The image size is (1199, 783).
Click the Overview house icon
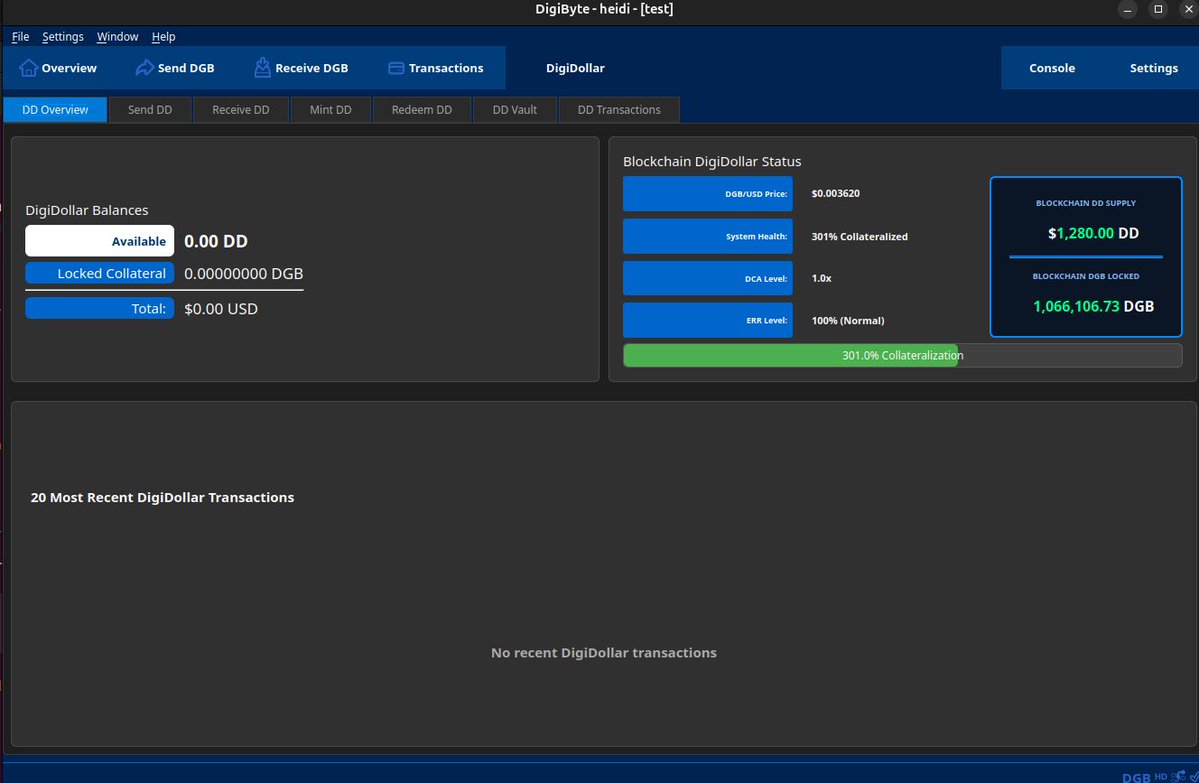point(28,68)
